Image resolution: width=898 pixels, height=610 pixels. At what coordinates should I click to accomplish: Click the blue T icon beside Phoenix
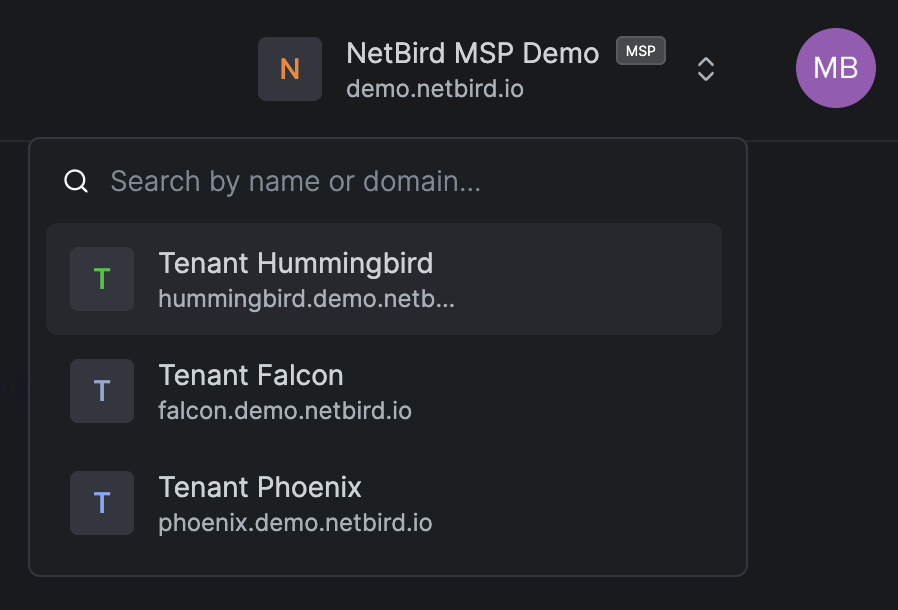click(101, 503)
